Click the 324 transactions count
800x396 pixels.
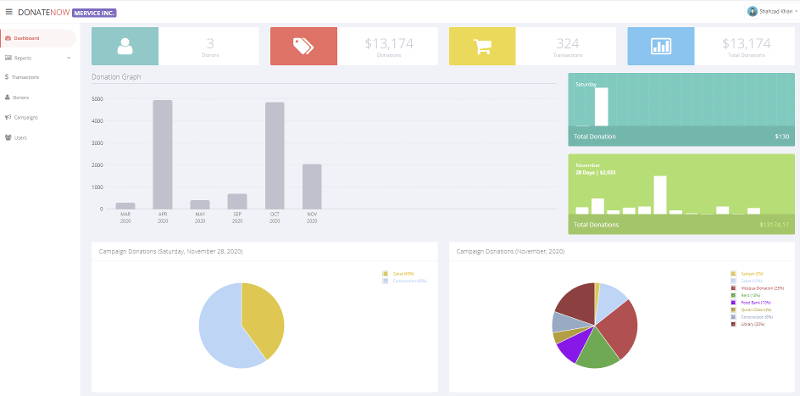(x=567, y=44)
